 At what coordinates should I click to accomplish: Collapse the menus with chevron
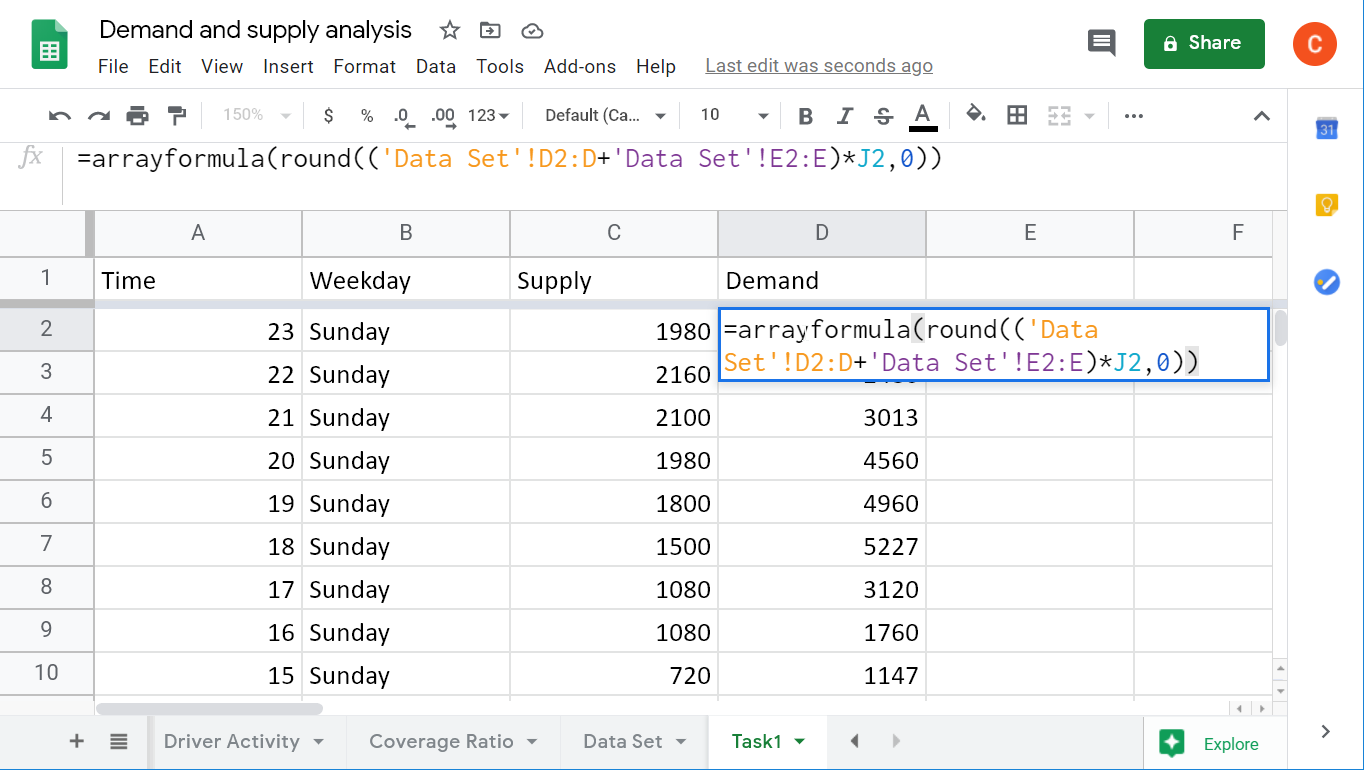tap(1262, 116)
